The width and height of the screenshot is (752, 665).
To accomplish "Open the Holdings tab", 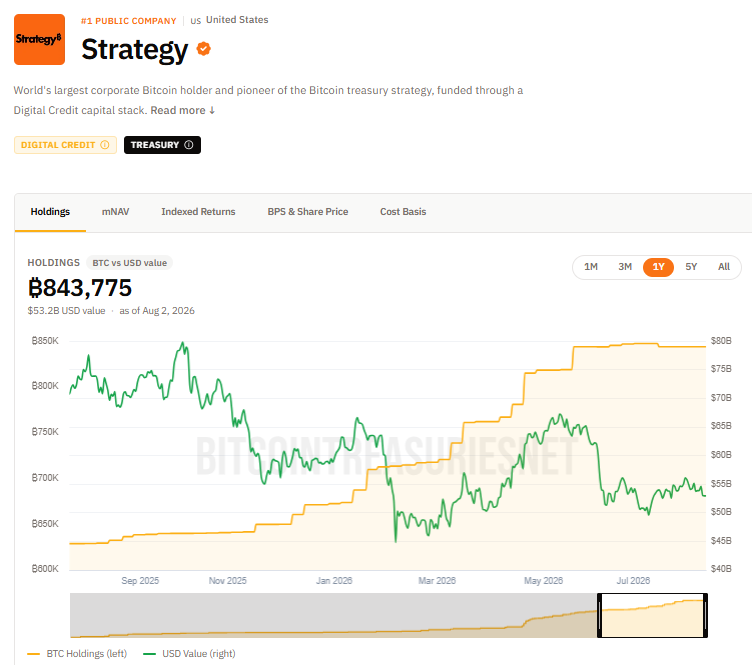I will click(50, 212).
